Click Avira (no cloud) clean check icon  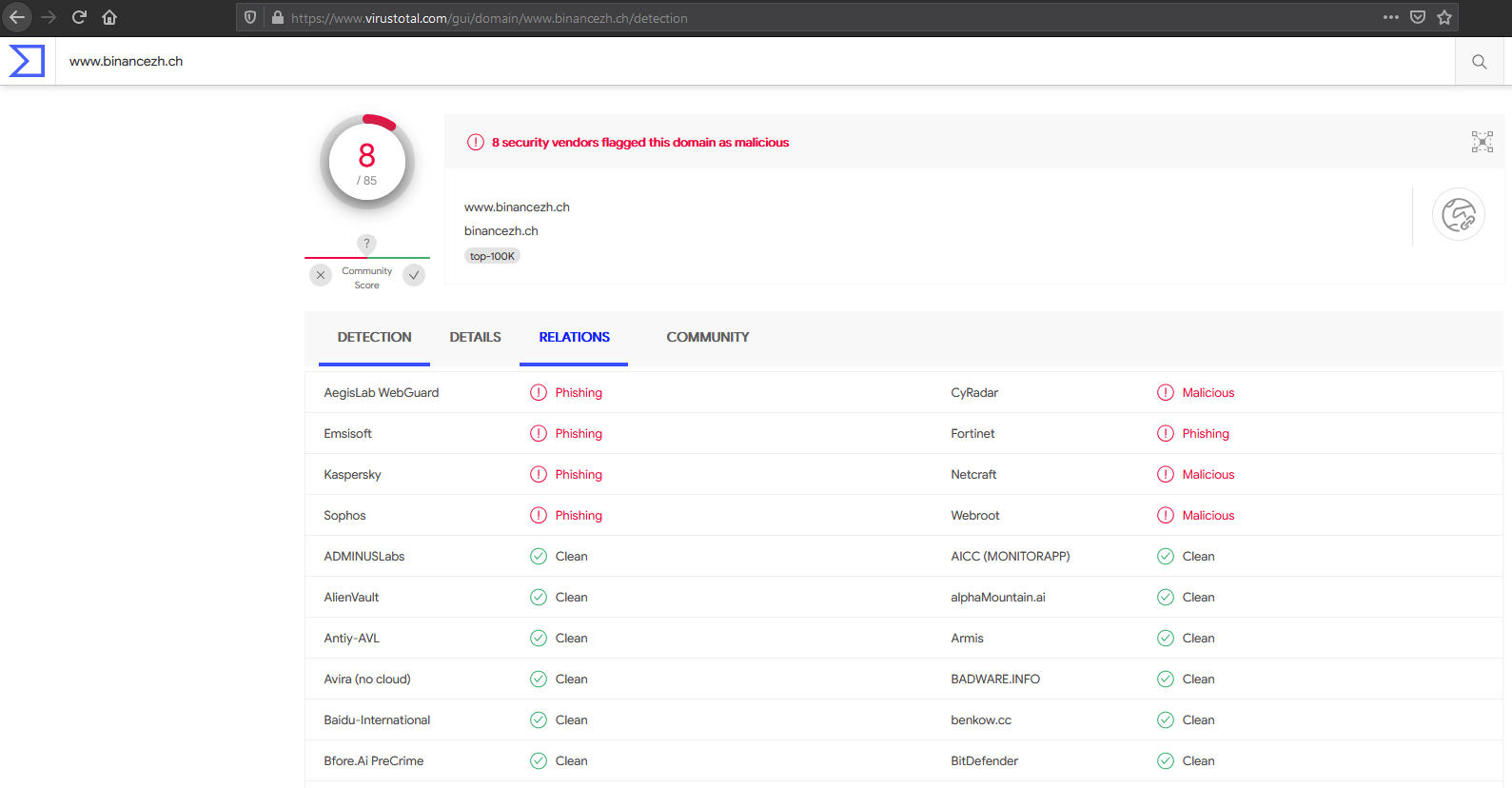[x=539, y=679]
